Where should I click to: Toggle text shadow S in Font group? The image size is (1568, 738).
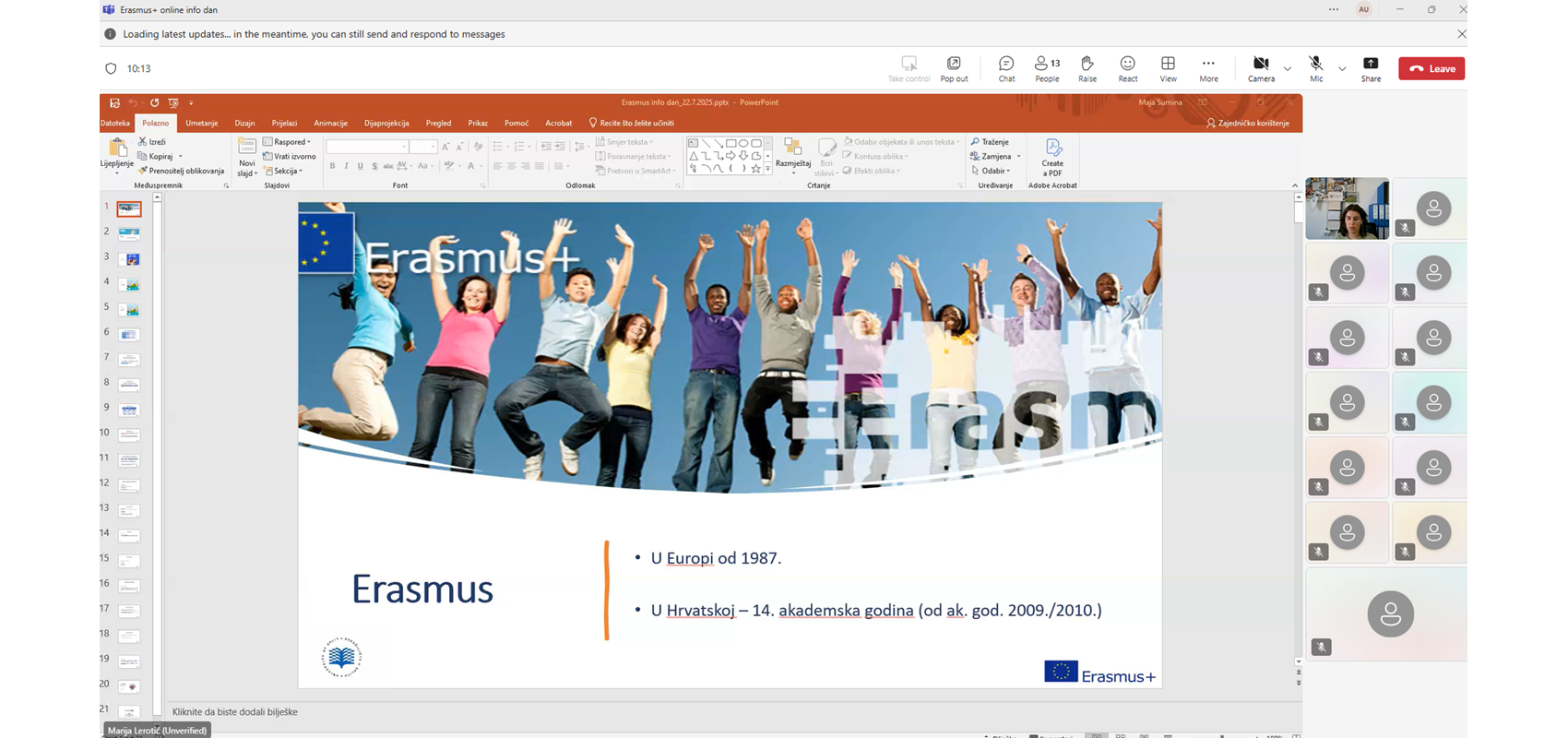point(374,166)
